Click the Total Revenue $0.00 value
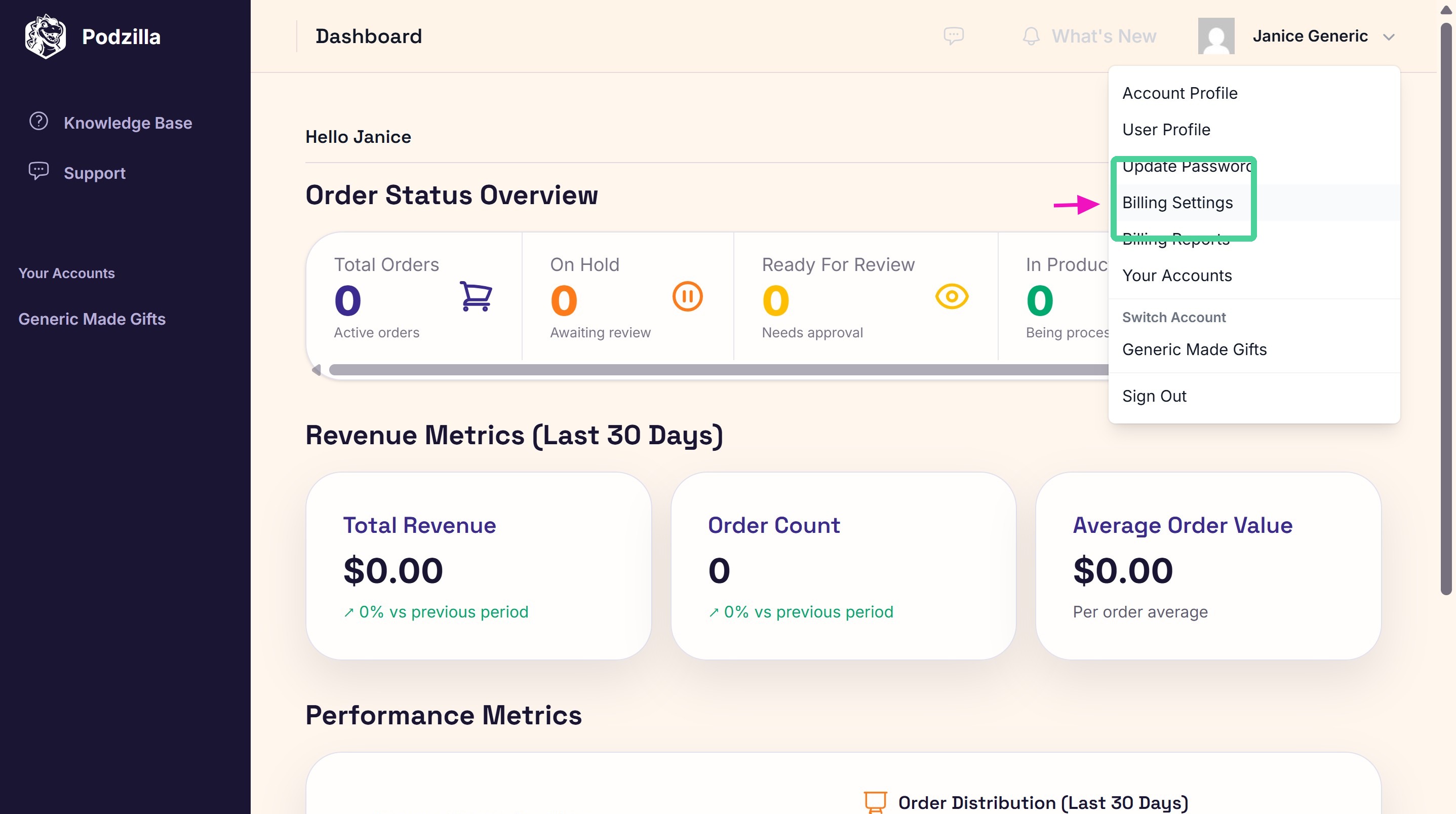Image resolution: width=1456 pixels, height=814 pixels. point(393,570)
